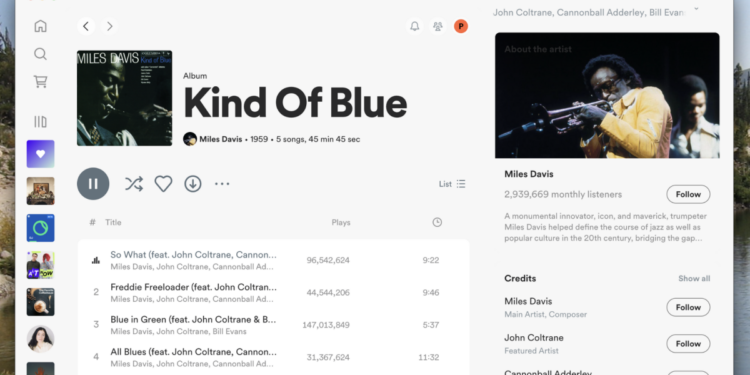Screen dimensions: 750x375
Task: Open the friends activity icon
Action: click(438, 26)
